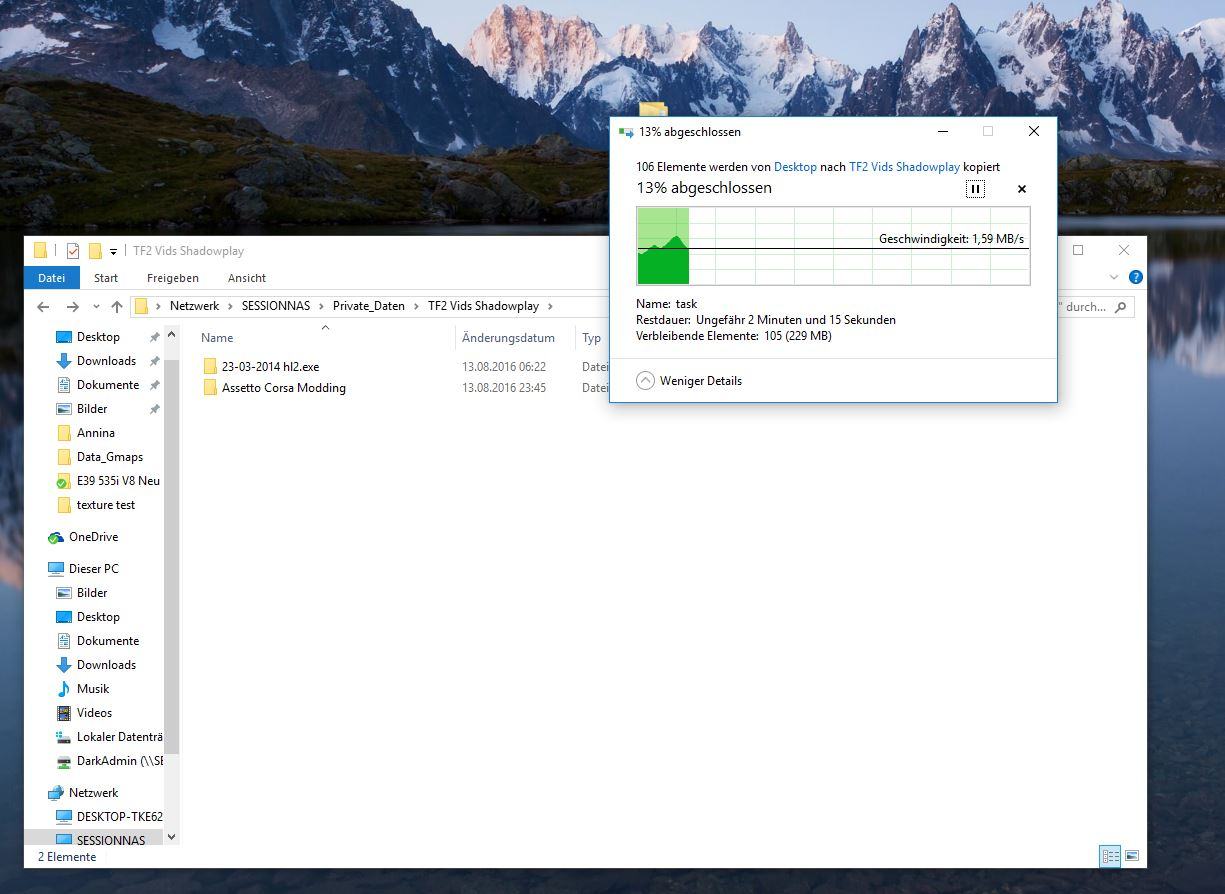
Task: Open Bilder under Dieser PC
Action: [x=92, y=593]
